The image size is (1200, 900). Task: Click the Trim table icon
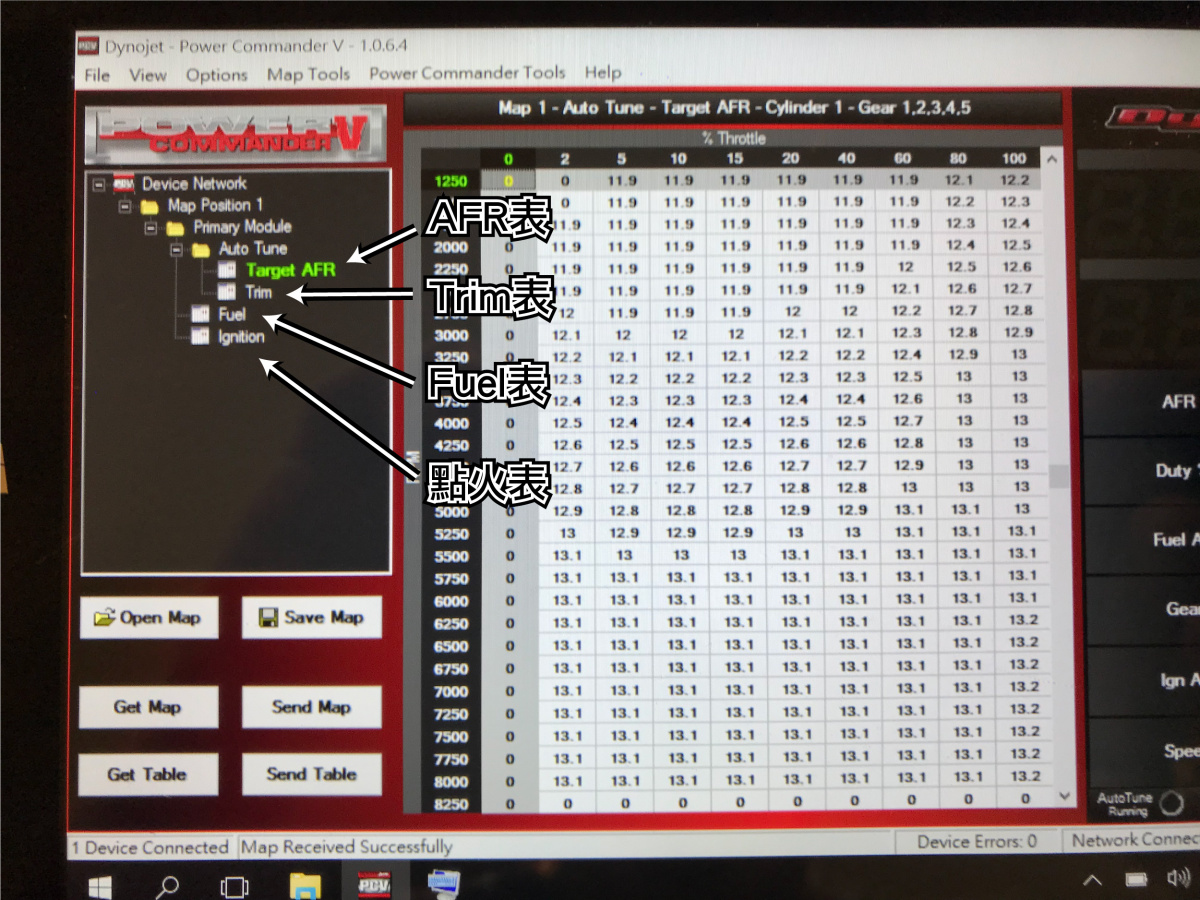click(227, 293)
